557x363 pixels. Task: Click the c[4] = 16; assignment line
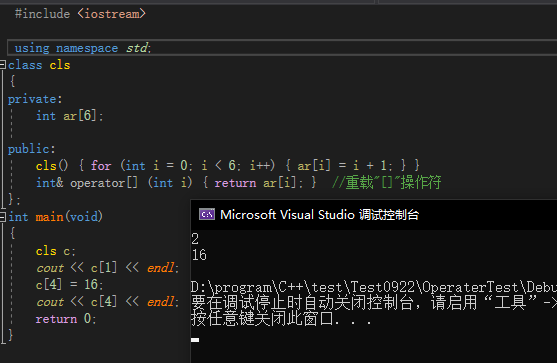(70, 284)
